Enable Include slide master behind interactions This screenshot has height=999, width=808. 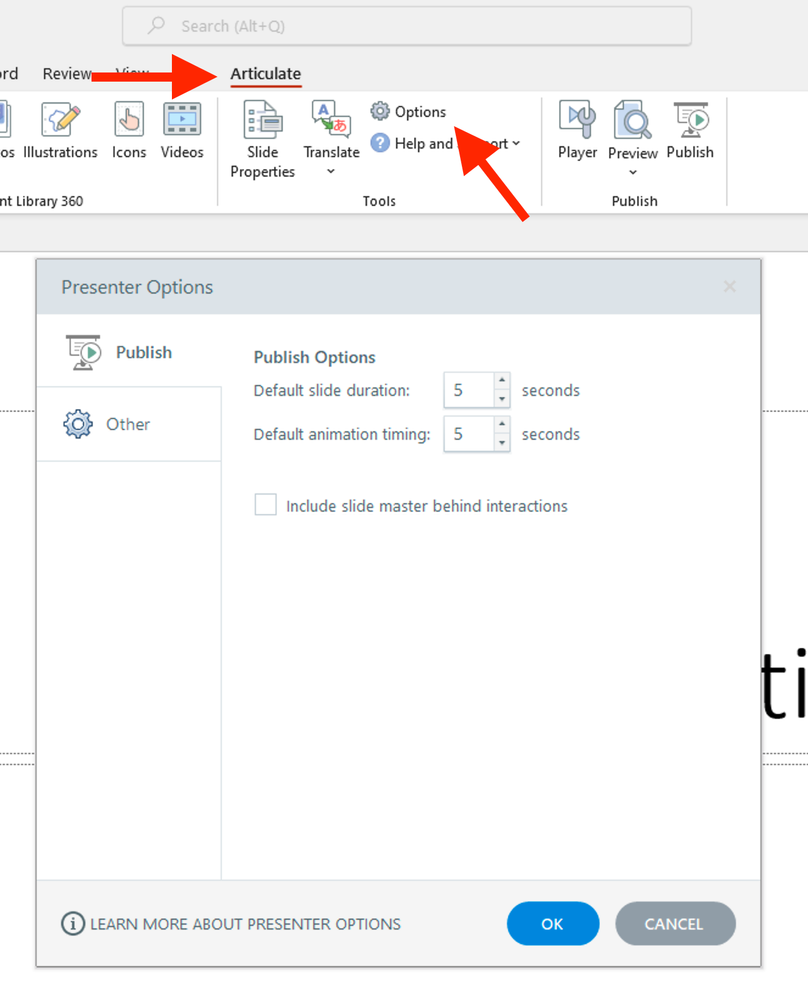(x=266, y=505)
